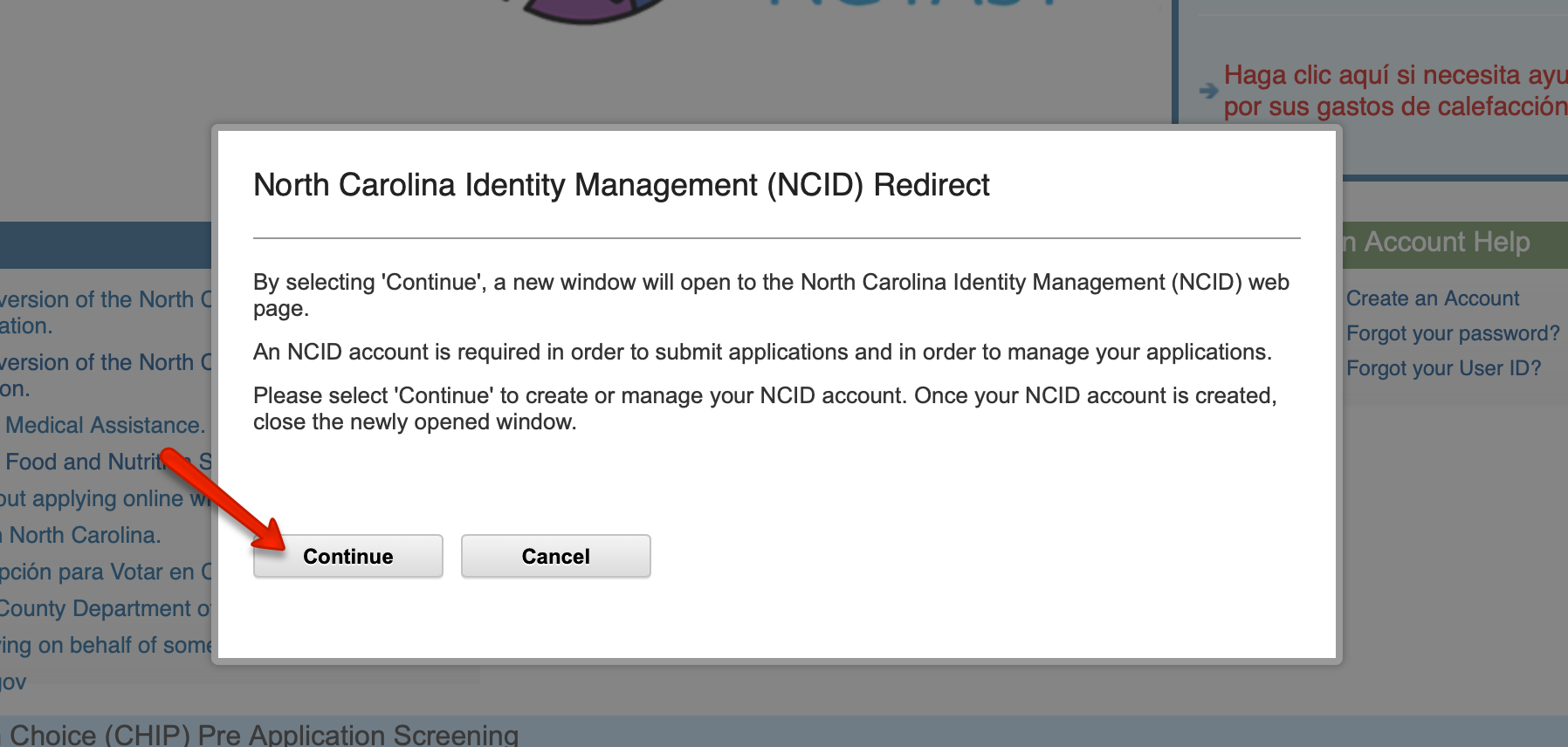Open the 'para Votar' Spanish voting link
The width and height of the screenshot is (1568, 747).
click(100, 572)
